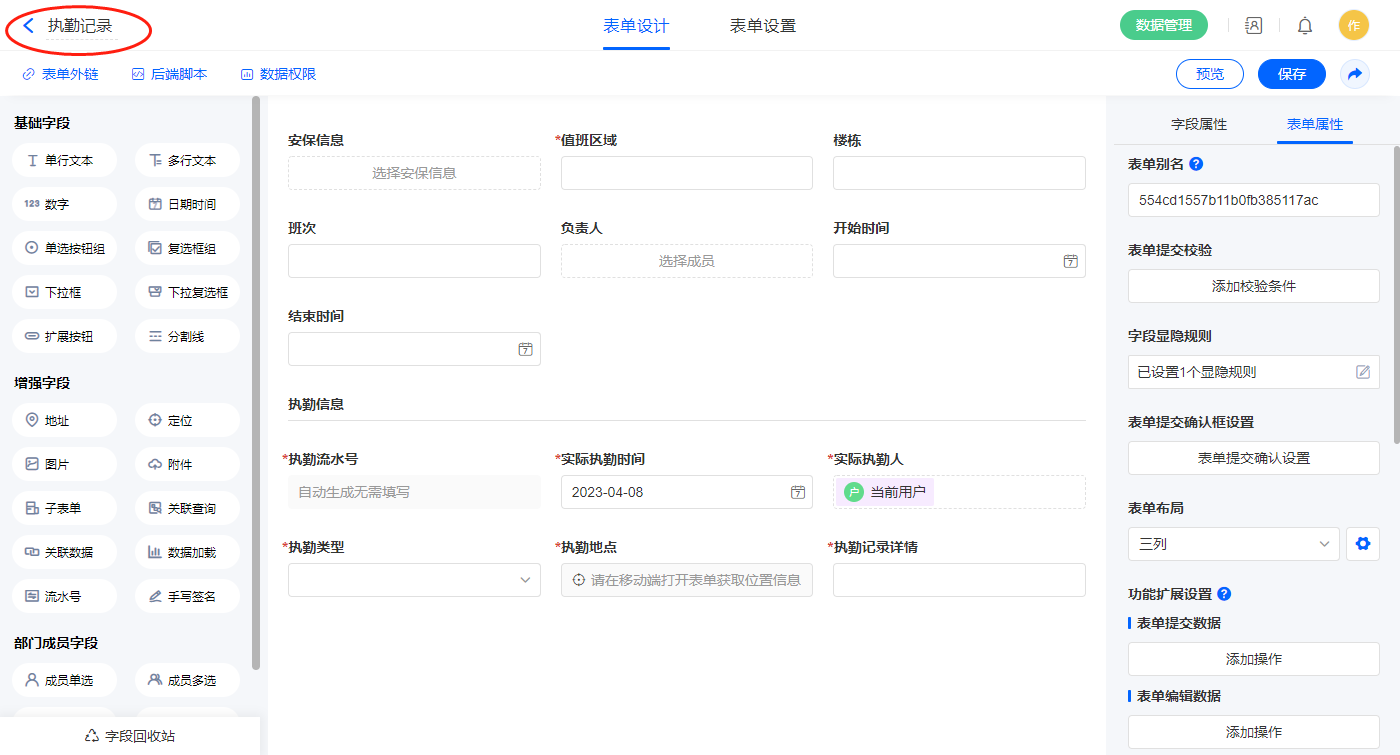Expand the 执勤类型 dropdown
Viewport: 1400px width, 755px height.
point(525,580)
